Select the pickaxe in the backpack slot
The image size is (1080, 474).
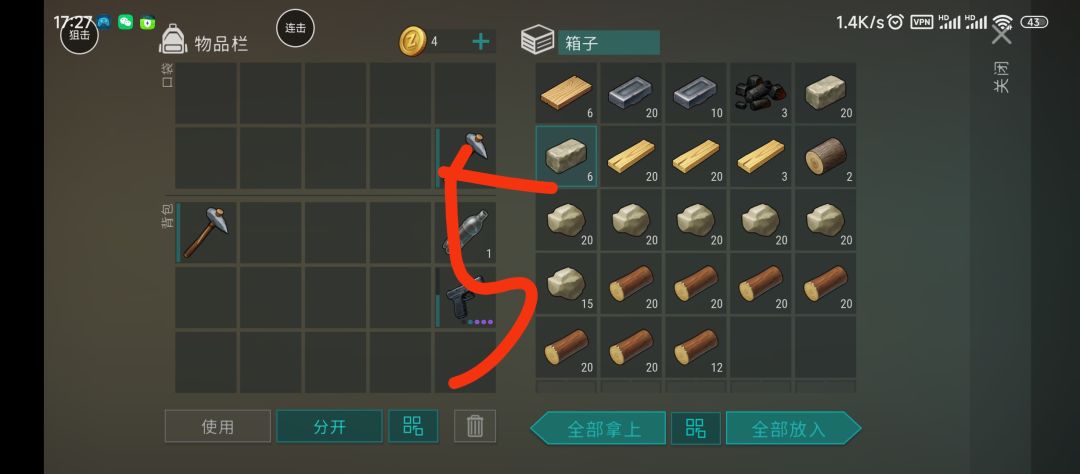206,232
